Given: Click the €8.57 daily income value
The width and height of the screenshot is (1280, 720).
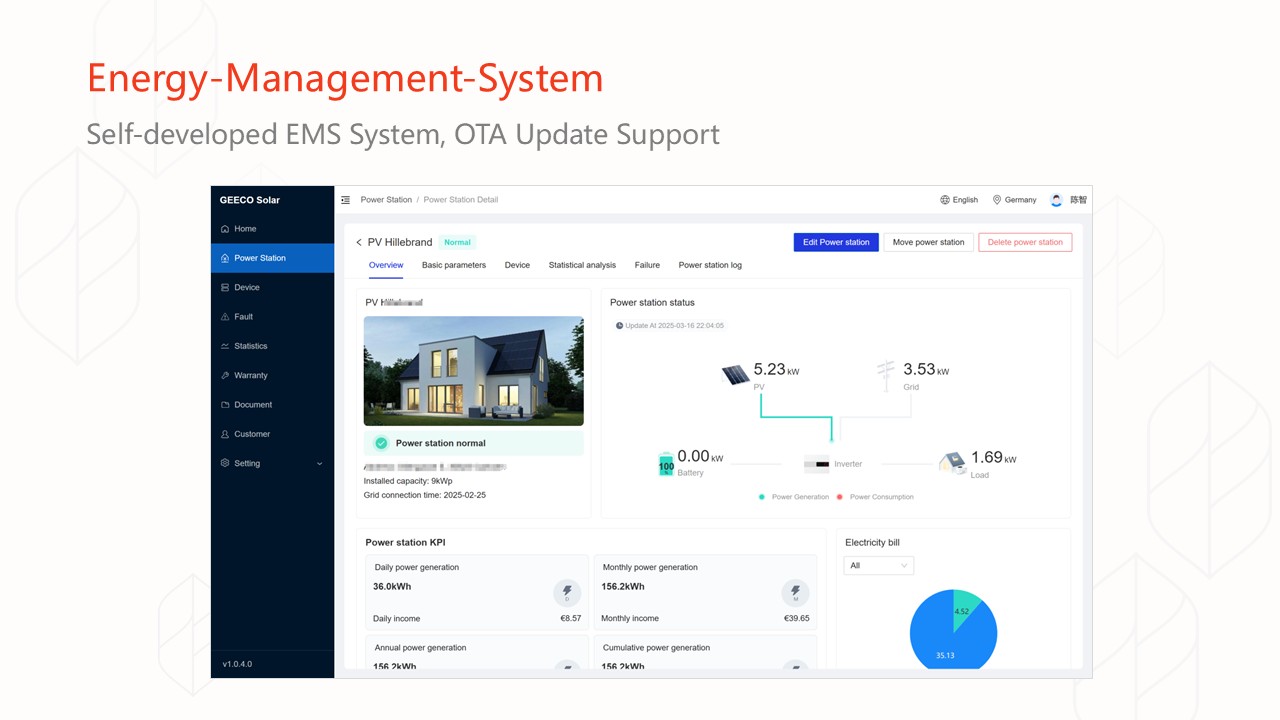Looking at the screenshot, I should pyautogui.click(x=570, y=619).
